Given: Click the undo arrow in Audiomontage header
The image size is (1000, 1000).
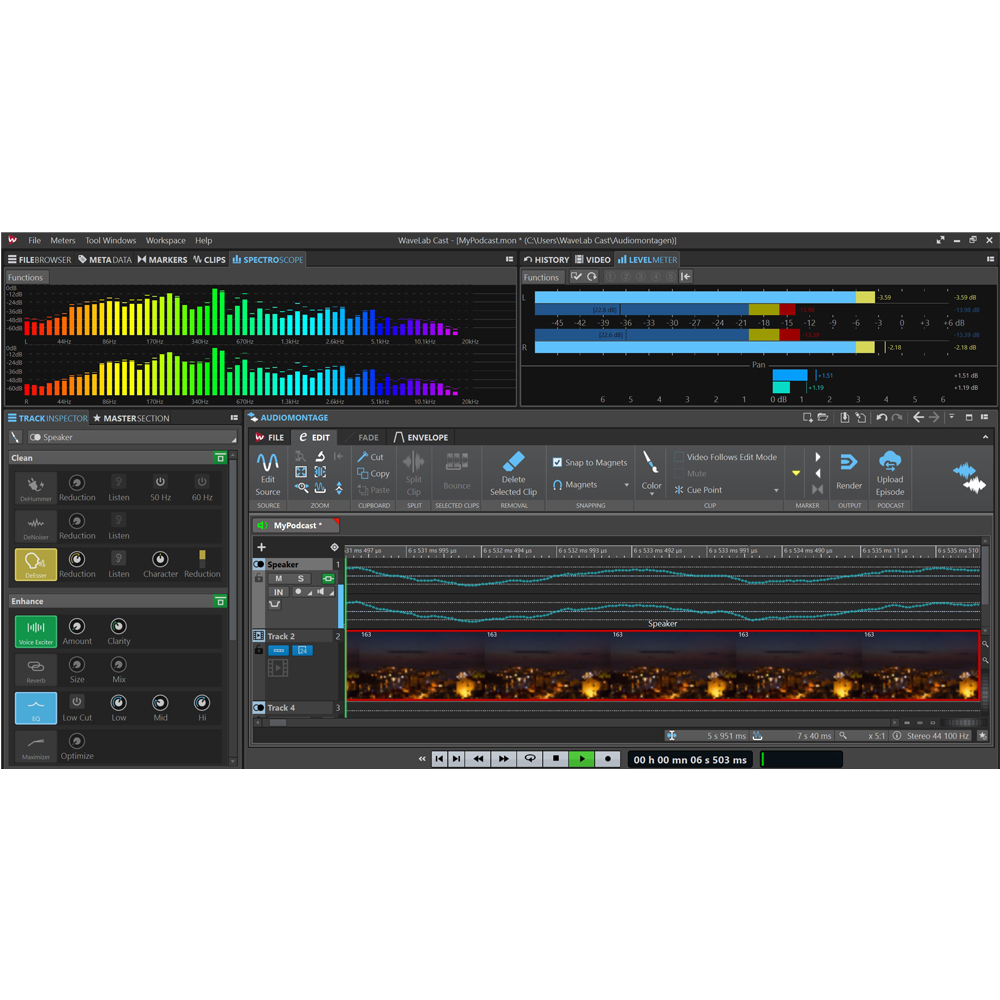Looking at the screenshot, I should point(881,417).
